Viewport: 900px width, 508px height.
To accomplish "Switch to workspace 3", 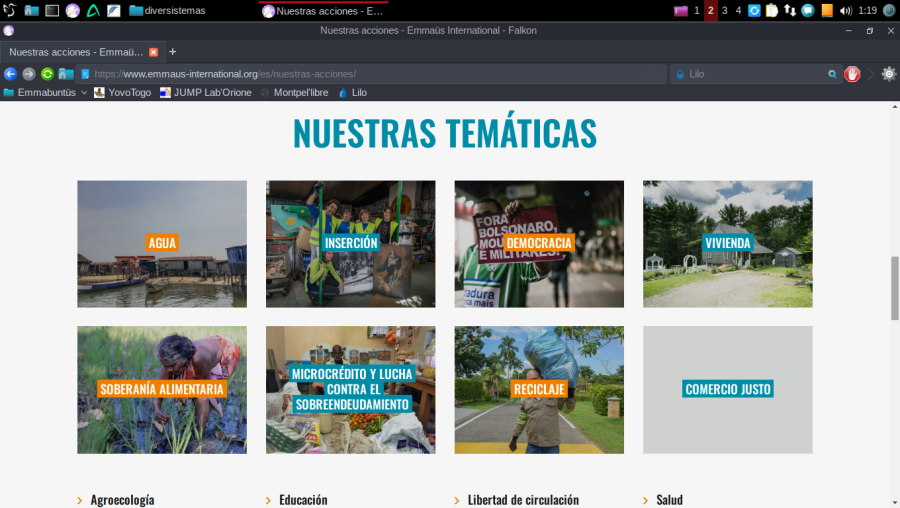I will click(x=725, y=11).
